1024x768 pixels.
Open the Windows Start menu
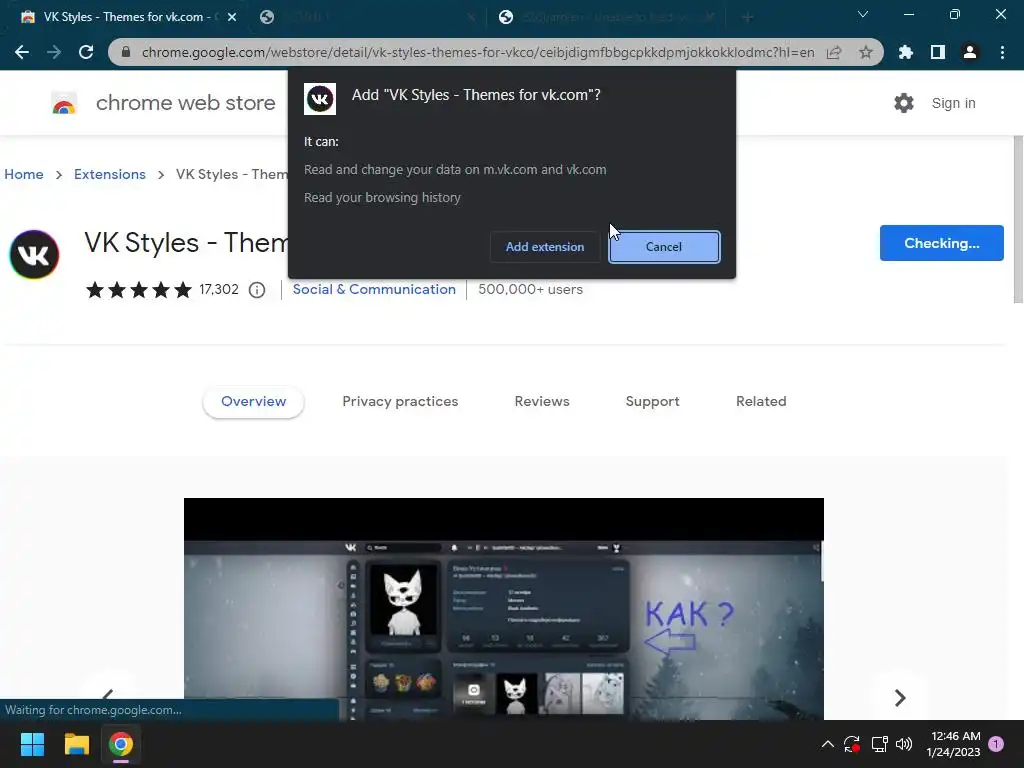point(32,744)
